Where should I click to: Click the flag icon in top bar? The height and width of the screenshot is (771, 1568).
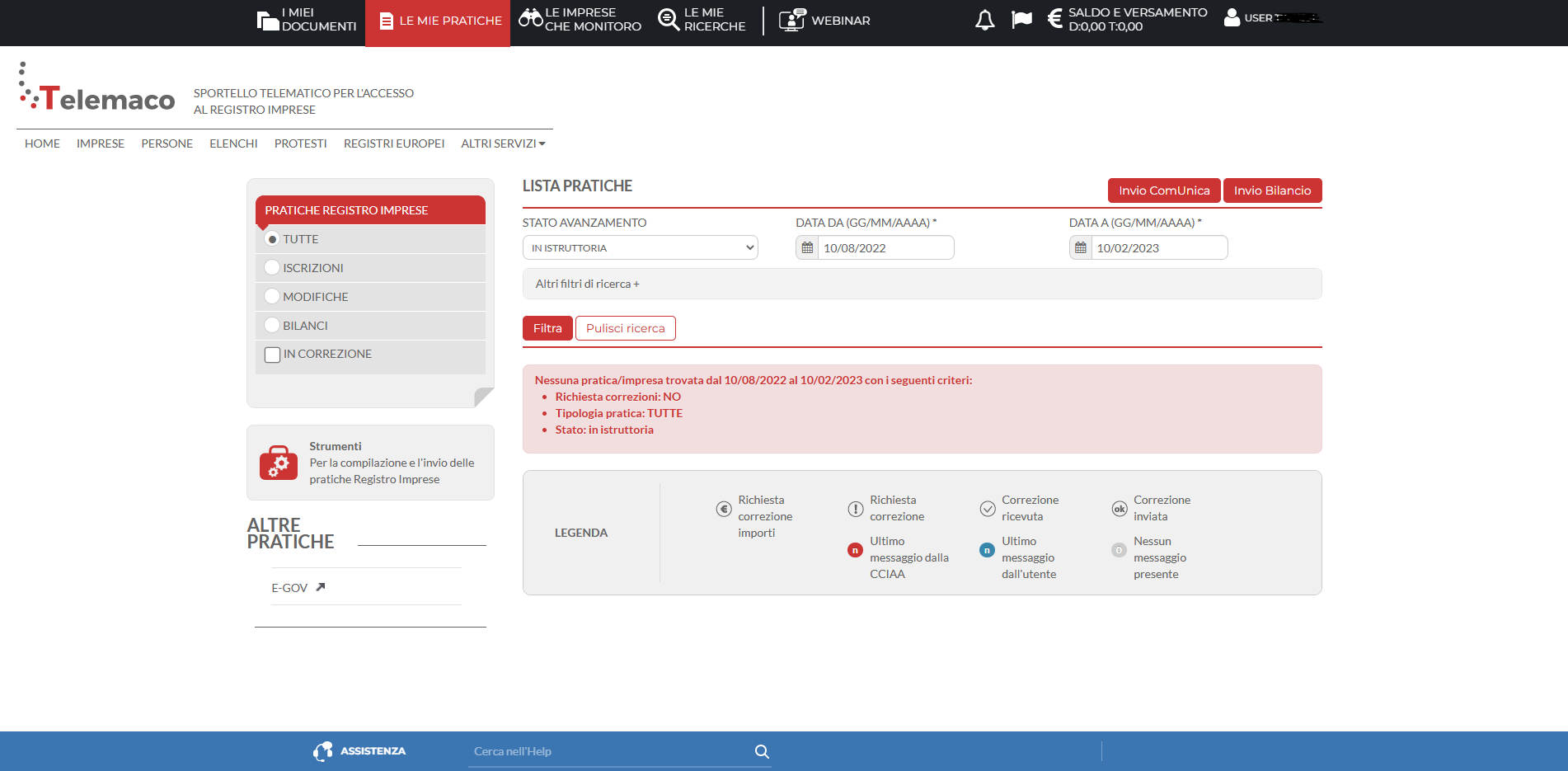[1021, 19]
